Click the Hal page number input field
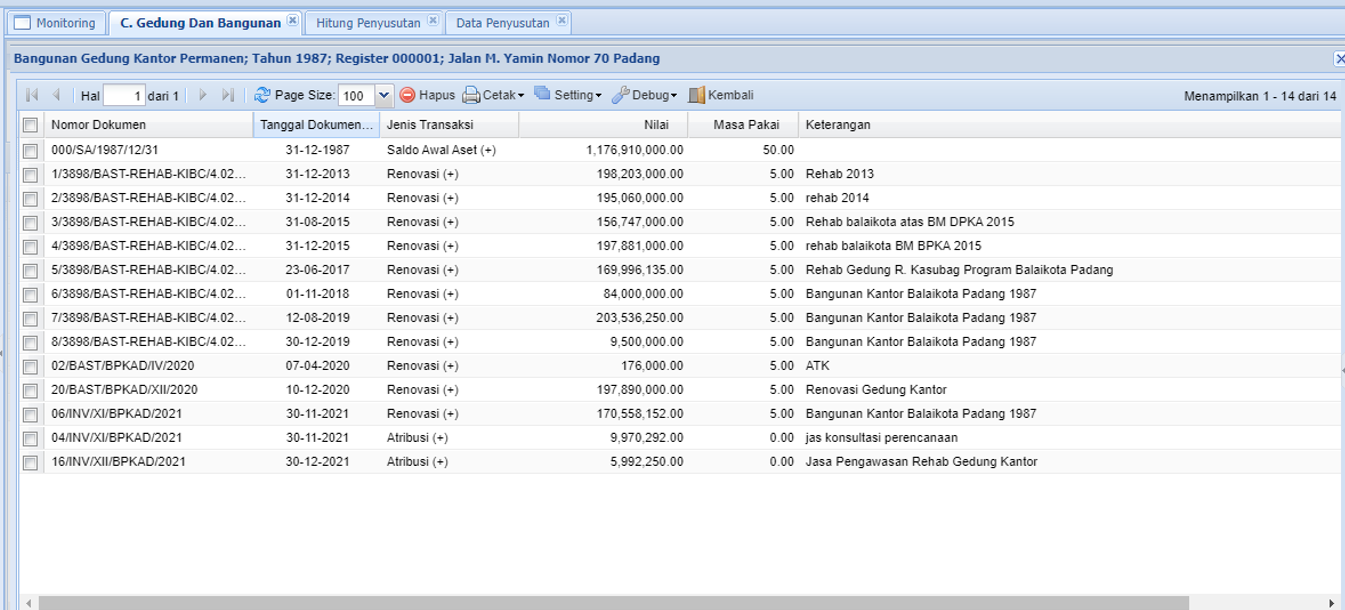The image size is (1345, 610). [x=124, y=96]
